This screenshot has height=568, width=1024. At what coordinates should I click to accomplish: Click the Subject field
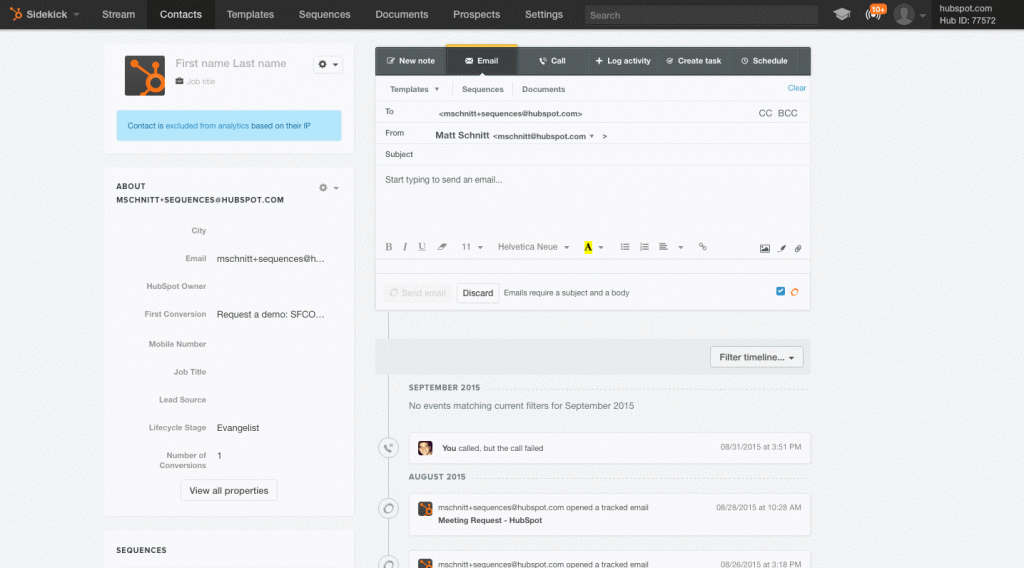coord(592,154)
